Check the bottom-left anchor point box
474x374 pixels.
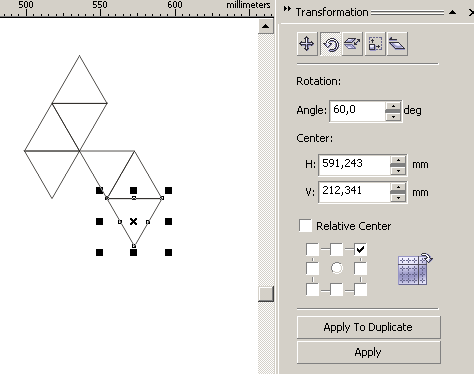[x=312, y=289]
